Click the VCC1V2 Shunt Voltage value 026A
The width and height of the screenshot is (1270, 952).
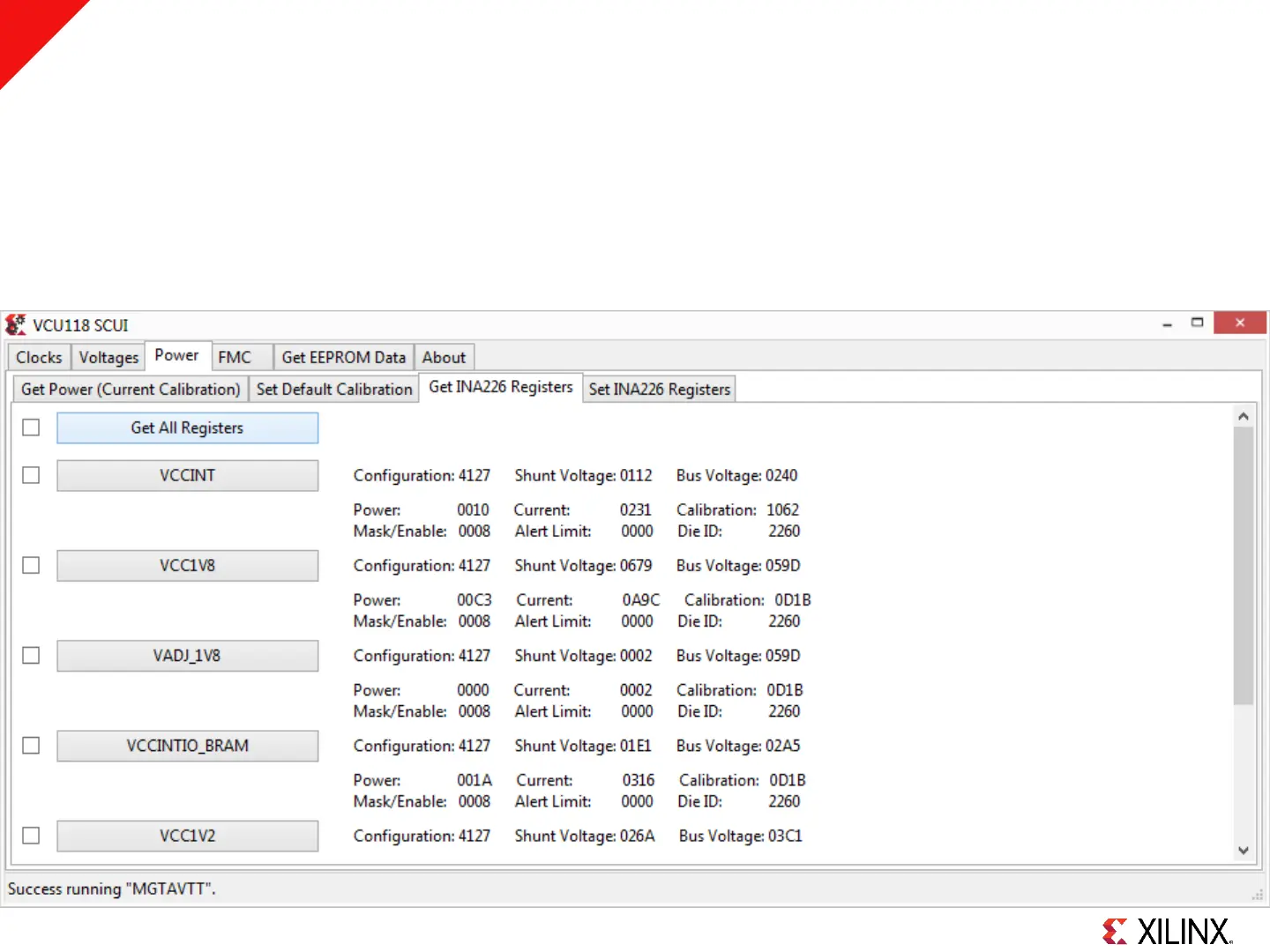(638, 836)
